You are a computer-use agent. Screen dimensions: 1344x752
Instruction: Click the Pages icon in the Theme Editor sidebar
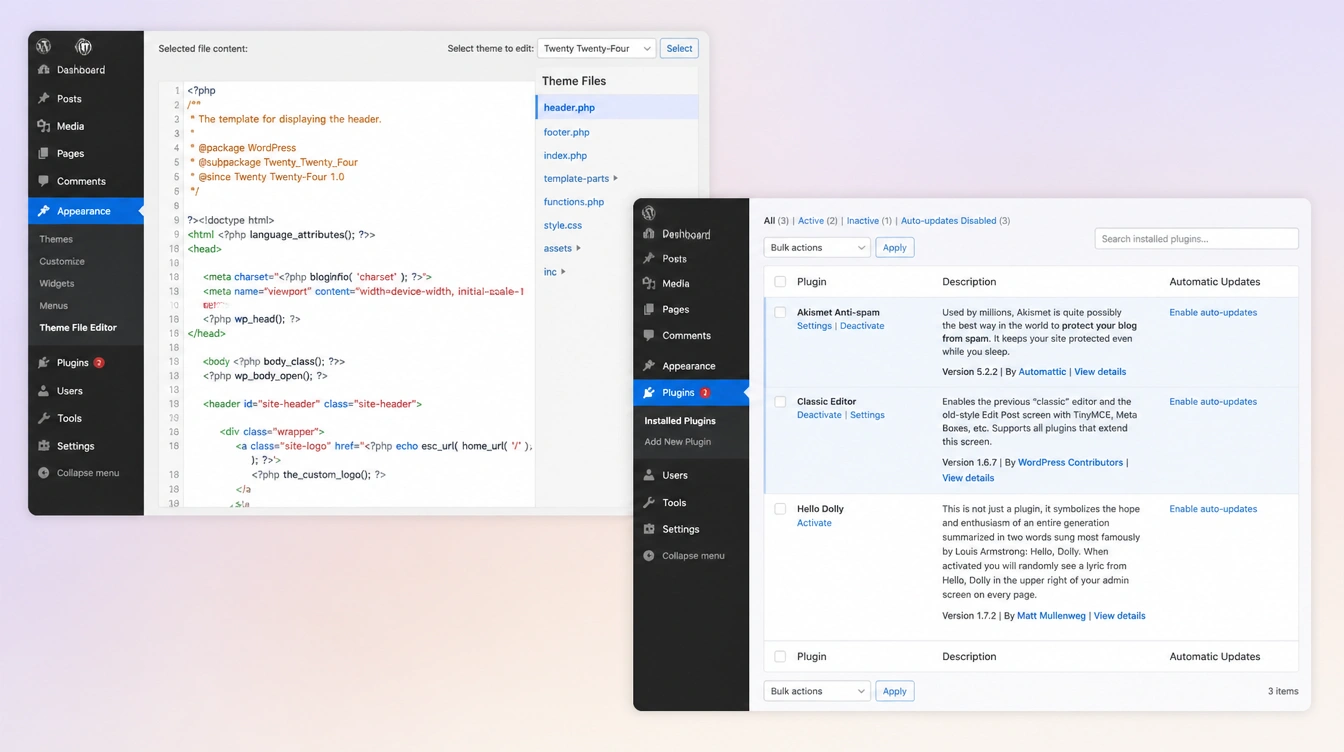click(44, 154)
